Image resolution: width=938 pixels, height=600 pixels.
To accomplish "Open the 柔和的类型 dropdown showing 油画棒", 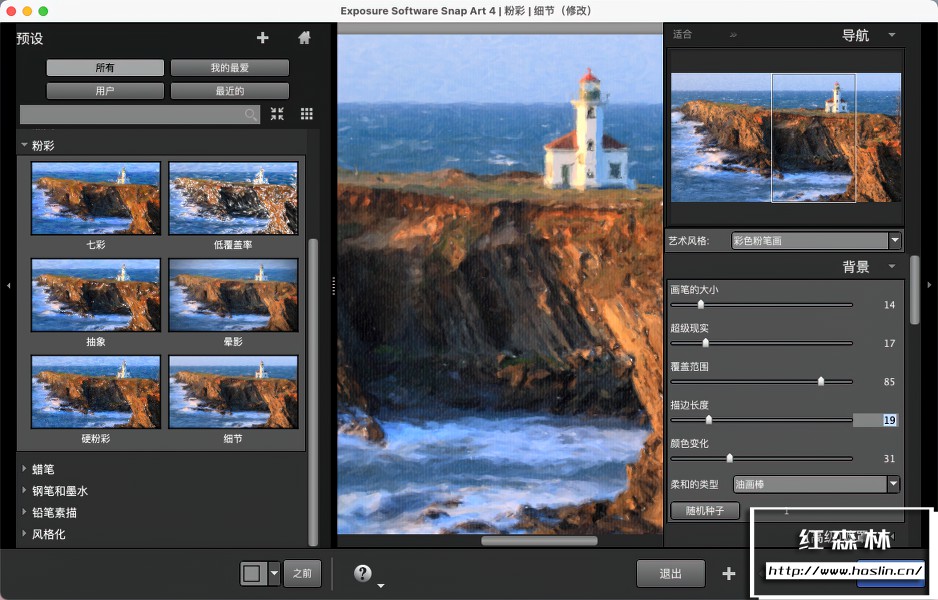I will (x=816, y=484).
